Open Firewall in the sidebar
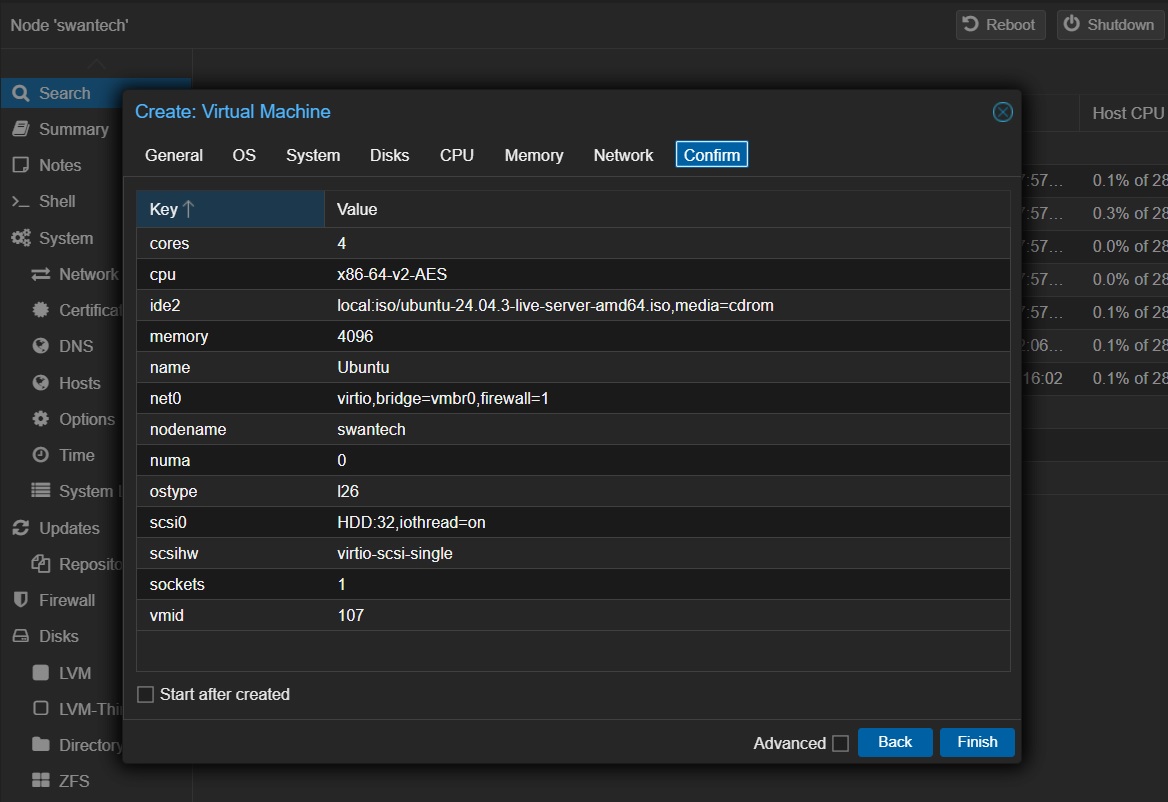 pos(67,600)
